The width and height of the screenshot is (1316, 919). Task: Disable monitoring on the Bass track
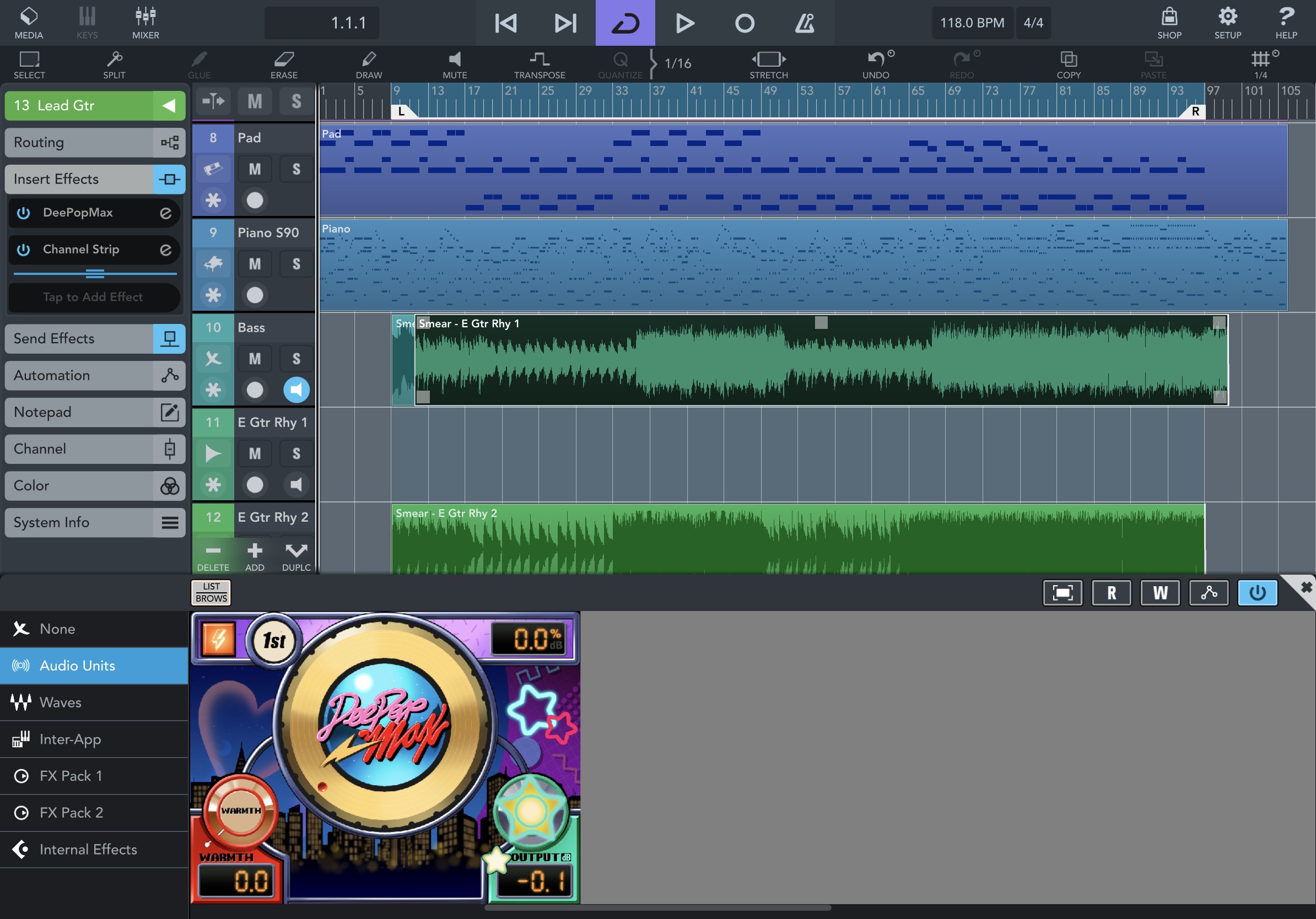click(x=296, y=390)
